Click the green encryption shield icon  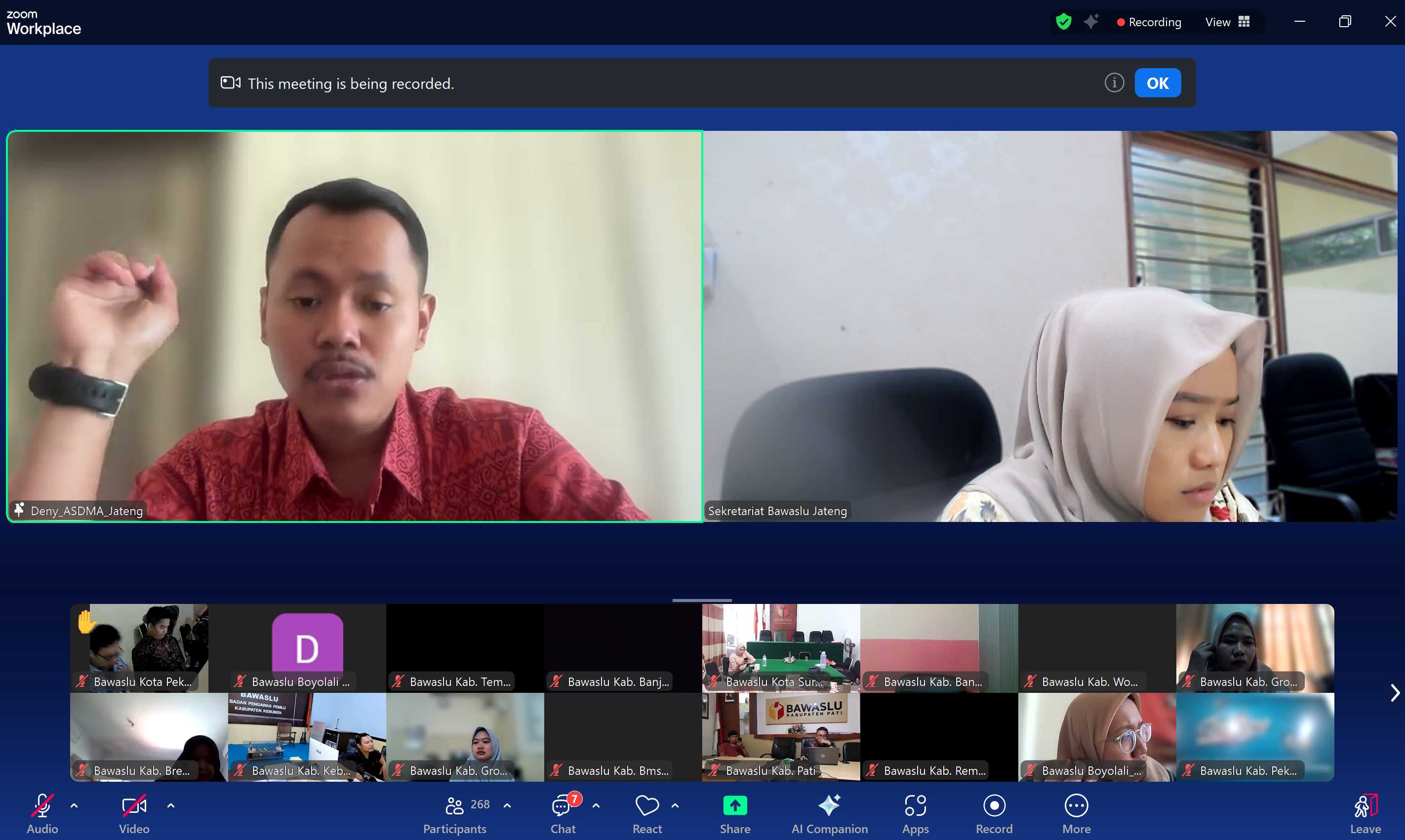(1064, 22)
